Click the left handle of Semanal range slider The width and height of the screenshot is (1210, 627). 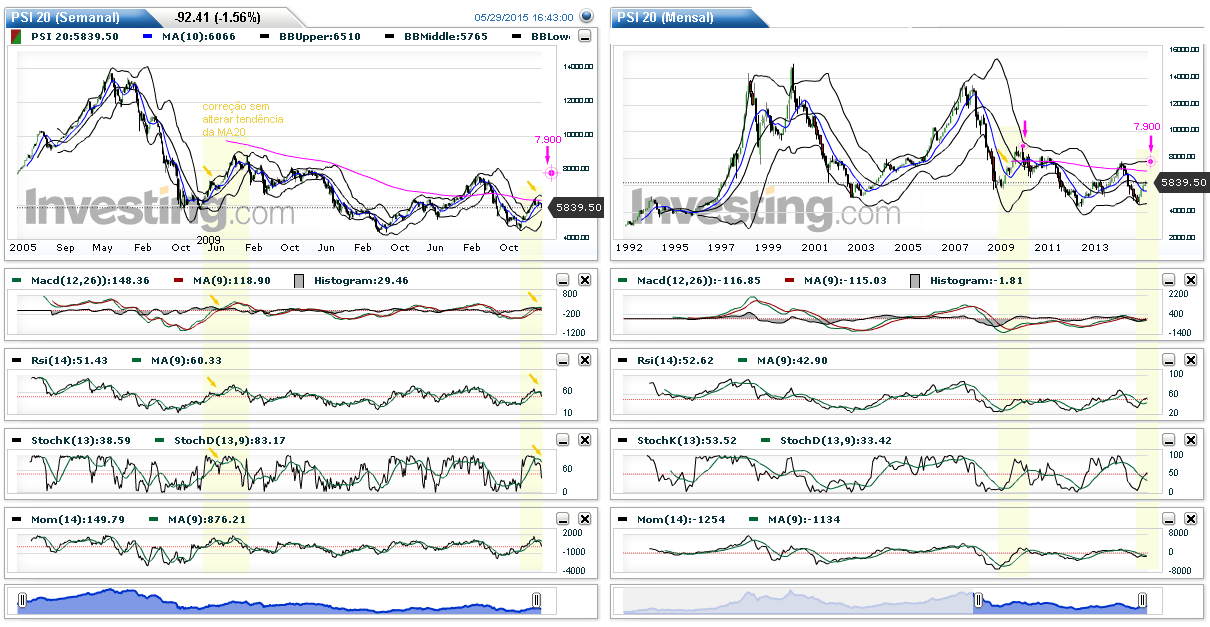coord(23,600)
